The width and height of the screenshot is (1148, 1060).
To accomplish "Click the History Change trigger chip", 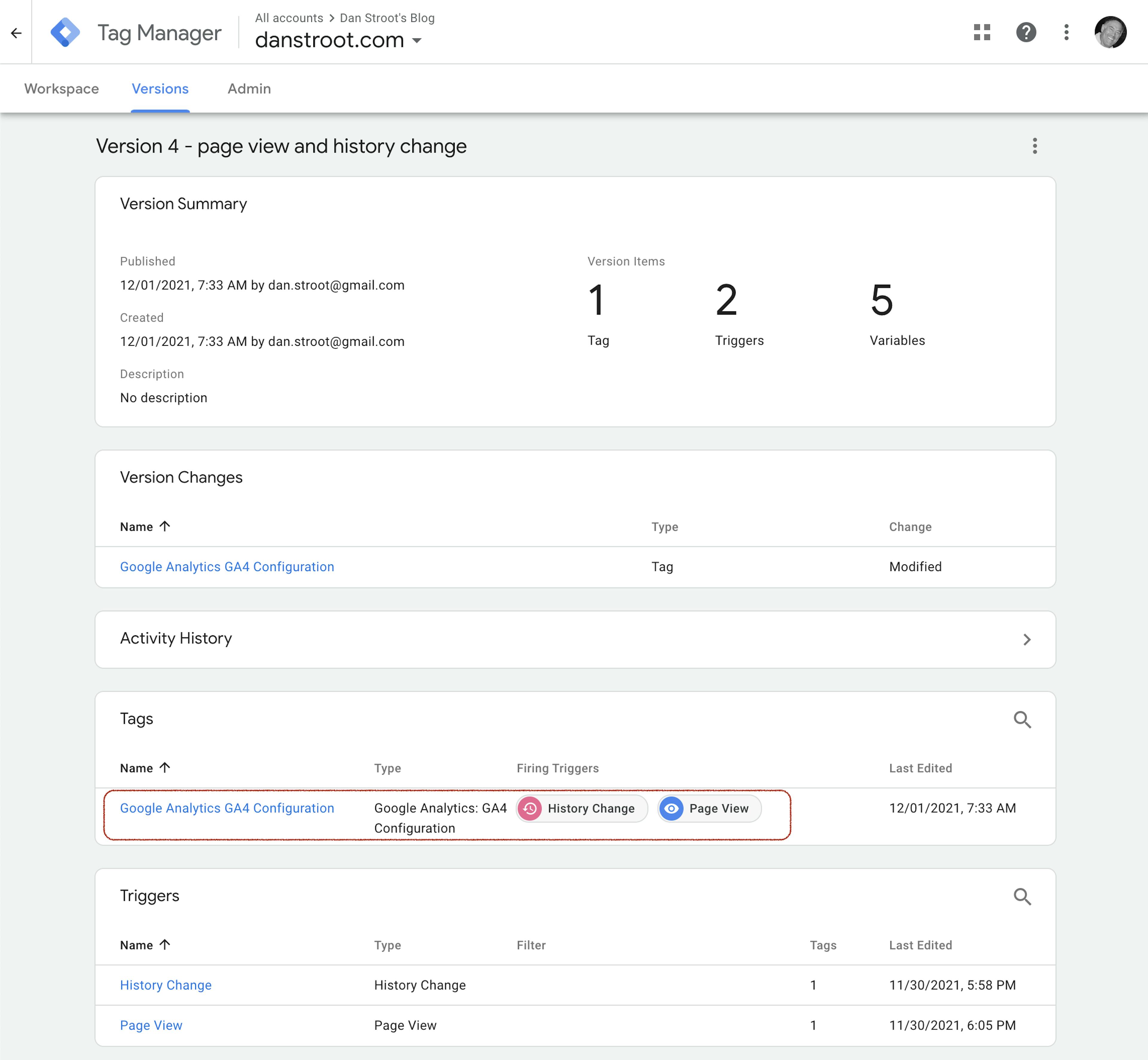I will pos(581,808).
